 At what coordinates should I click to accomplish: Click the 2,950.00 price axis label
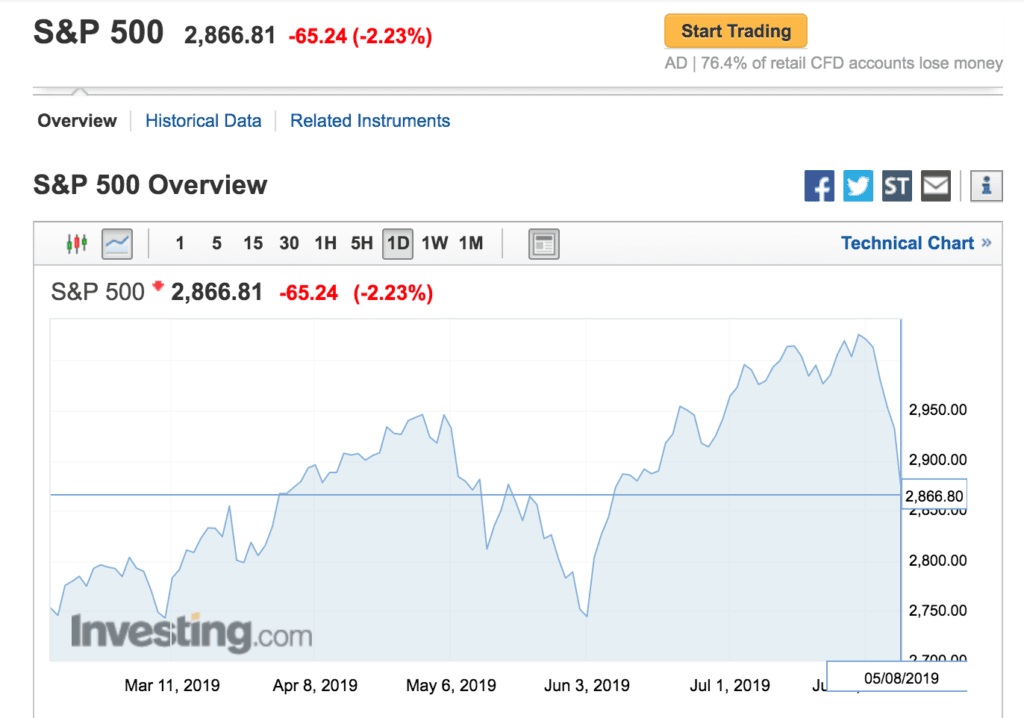[x=937, y=410]
